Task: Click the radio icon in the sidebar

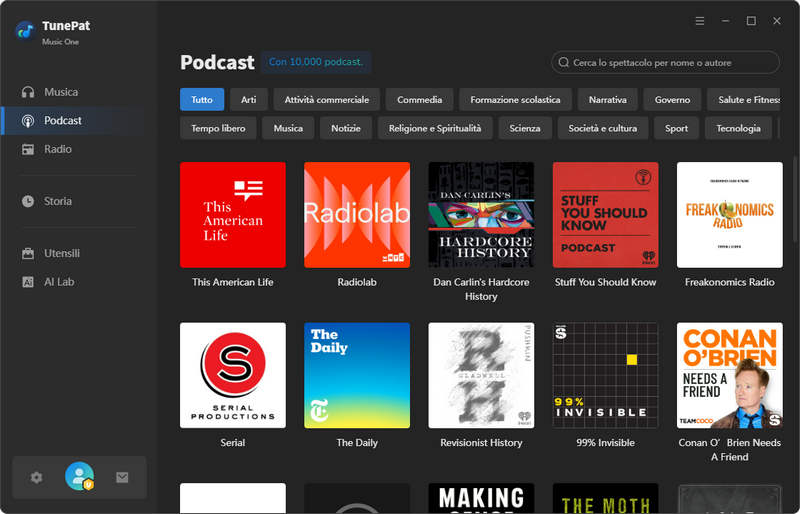Action: pos(28,149)
